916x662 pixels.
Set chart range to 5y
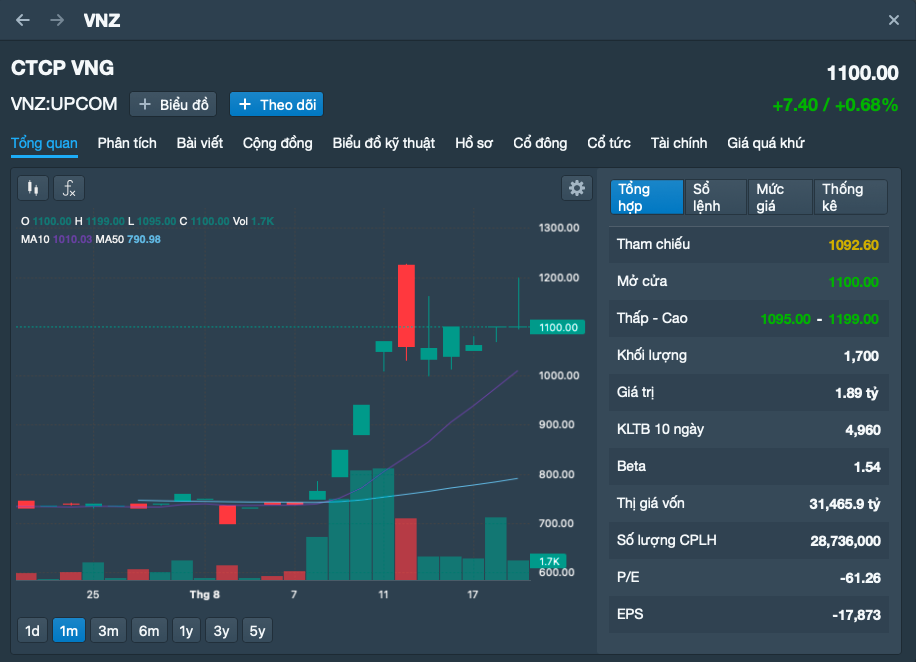[x=257, y=630]
